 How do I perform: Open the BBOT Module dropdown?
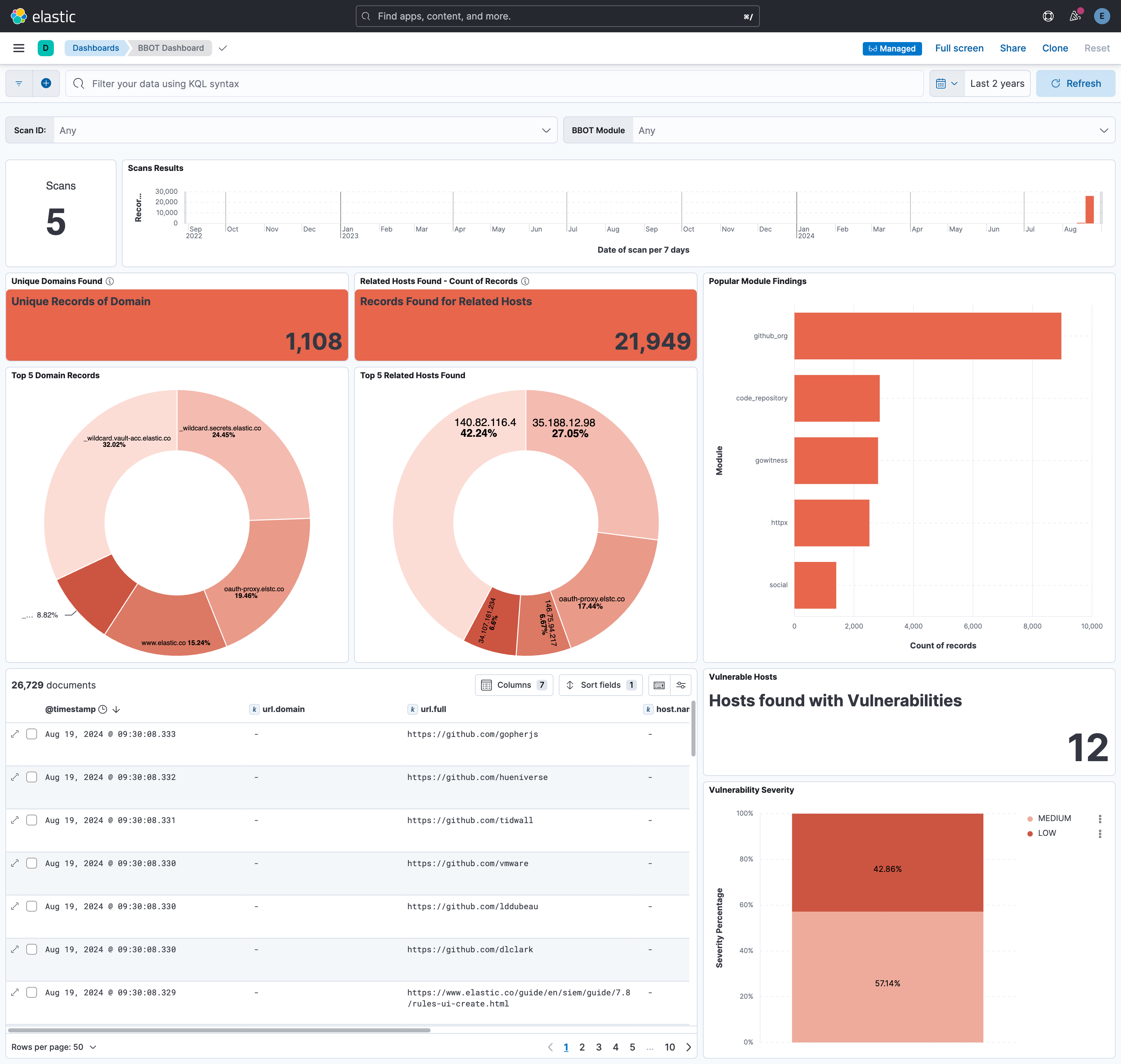(874, 131)
